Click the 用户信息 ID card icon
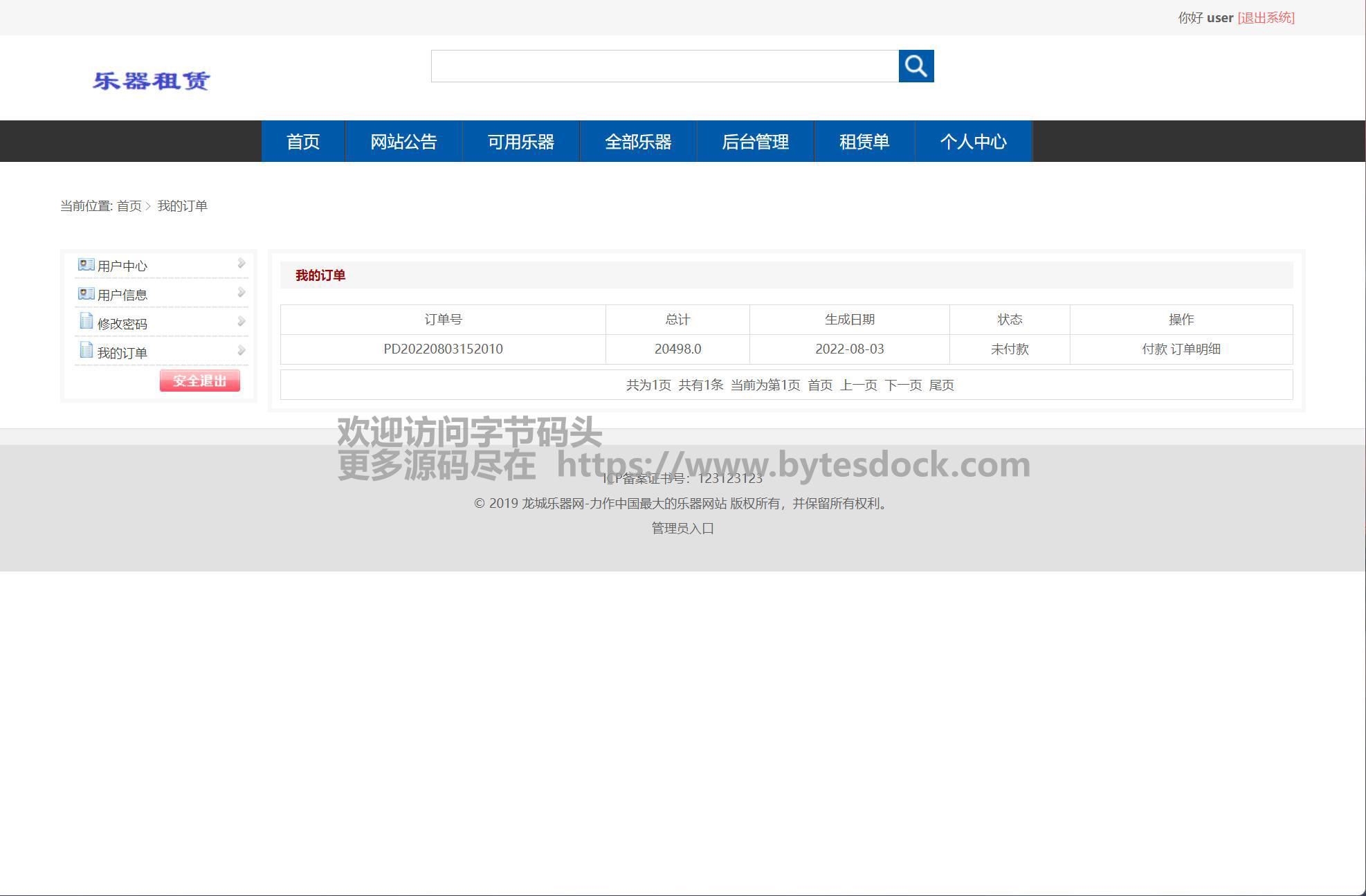 point(86,294)
